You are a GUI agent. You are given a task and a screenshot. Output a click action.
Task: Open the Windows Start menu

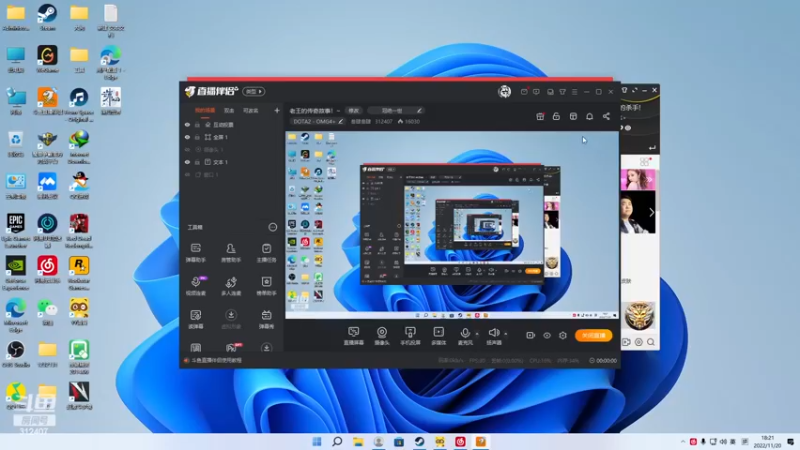[317, 441]
